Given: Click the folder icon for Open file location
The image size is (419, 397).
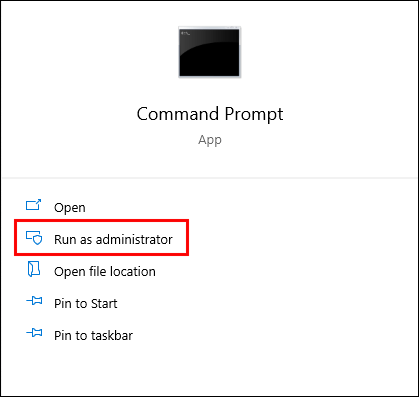Looking at the screenshot, I should (34, 269).
